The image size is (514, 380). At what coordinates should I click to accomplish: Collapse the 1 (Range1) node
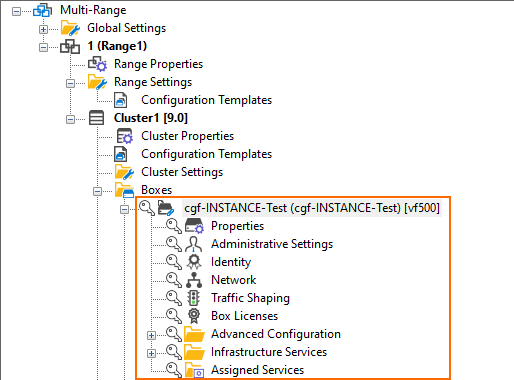[x=43, y=47]
